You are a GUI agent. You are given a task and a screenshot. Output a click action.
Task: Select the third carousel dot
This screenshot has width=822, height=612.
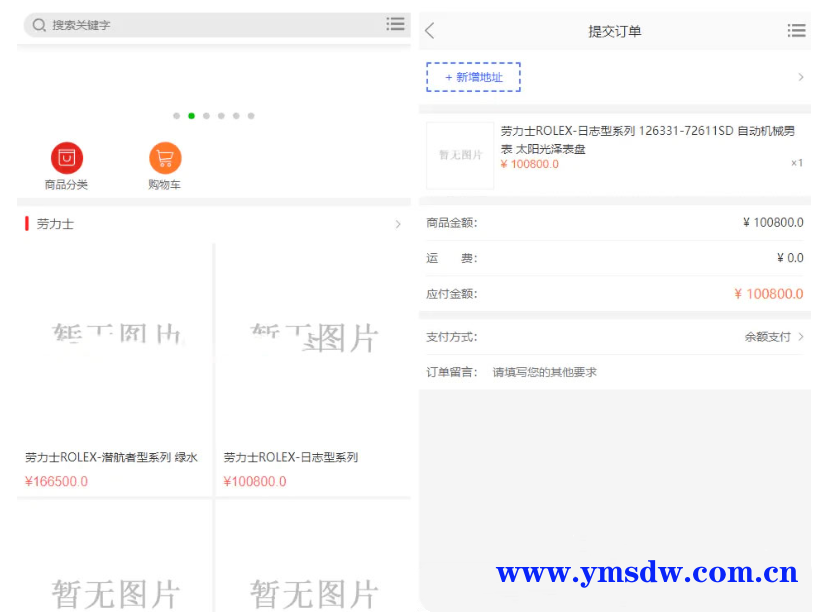207,116
